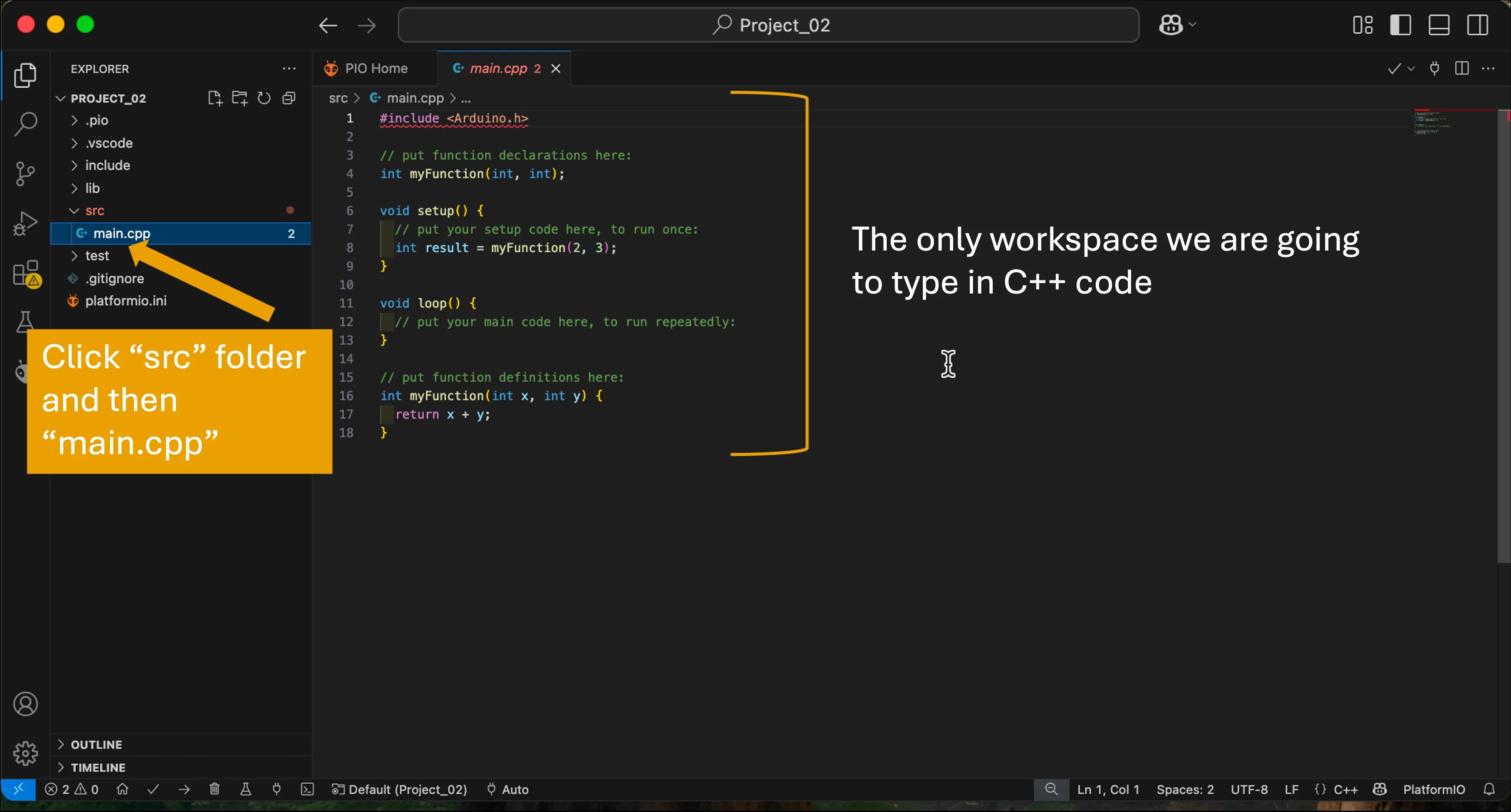Close the main.cpp tab
This screenshot has height=812, width=1511.
(556, 69)
